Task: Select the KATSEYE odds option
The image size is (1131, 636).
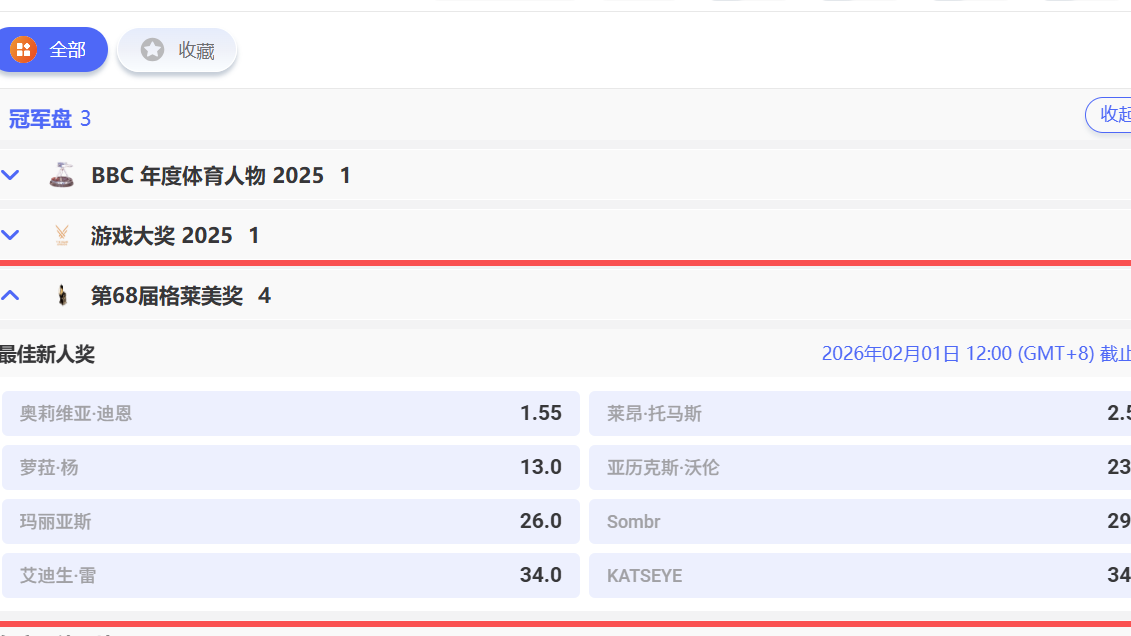Action: pyautogui.click(x=860, y=575)
